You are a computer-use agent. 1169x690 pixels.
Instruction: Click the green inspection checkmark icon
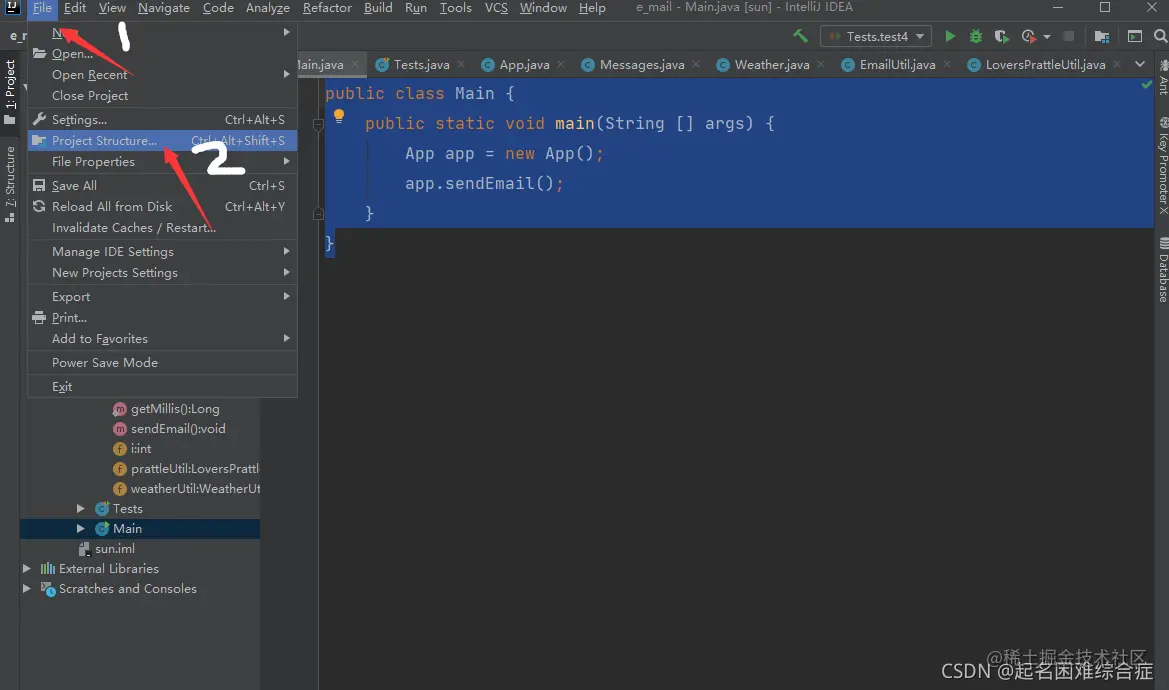[1146, 85]
